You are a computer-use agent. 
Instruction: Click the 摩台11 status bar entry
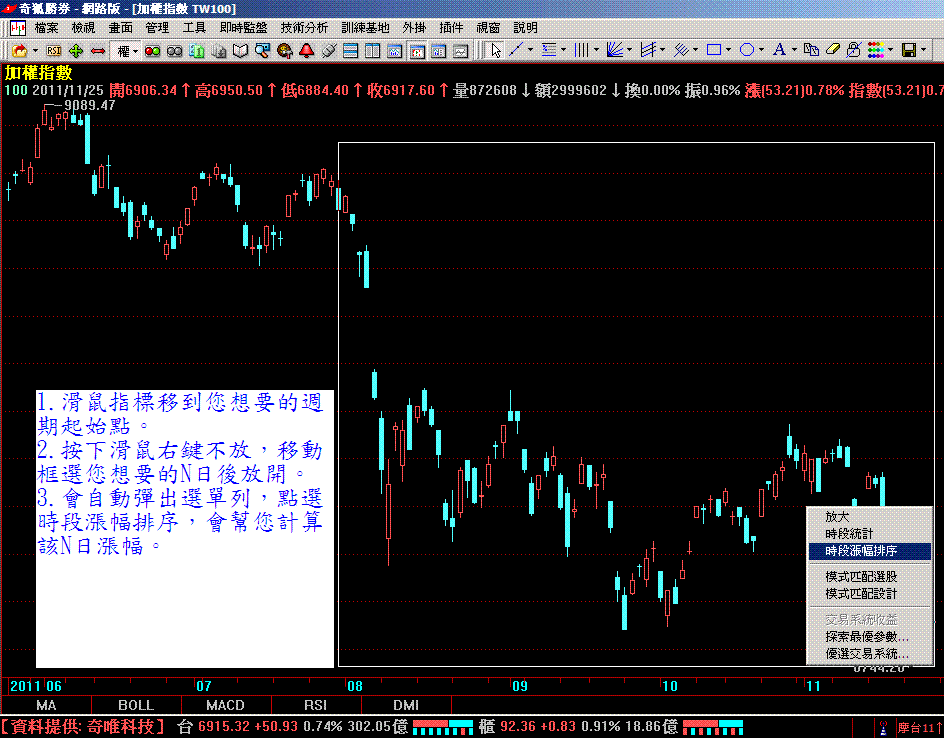pos(919,727)
